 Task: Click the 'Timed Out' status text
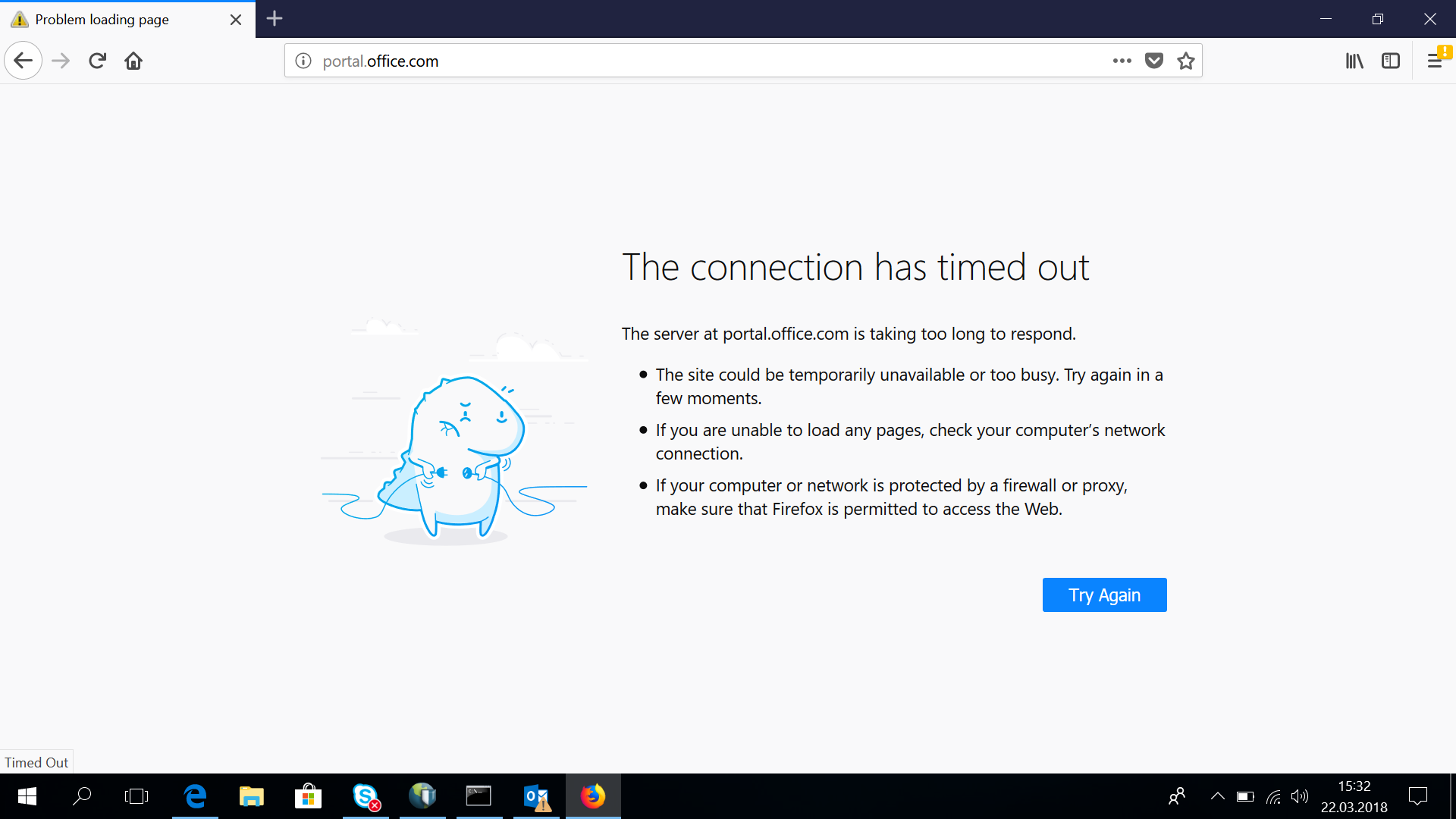pyautogui.click(x=36, y=762)
